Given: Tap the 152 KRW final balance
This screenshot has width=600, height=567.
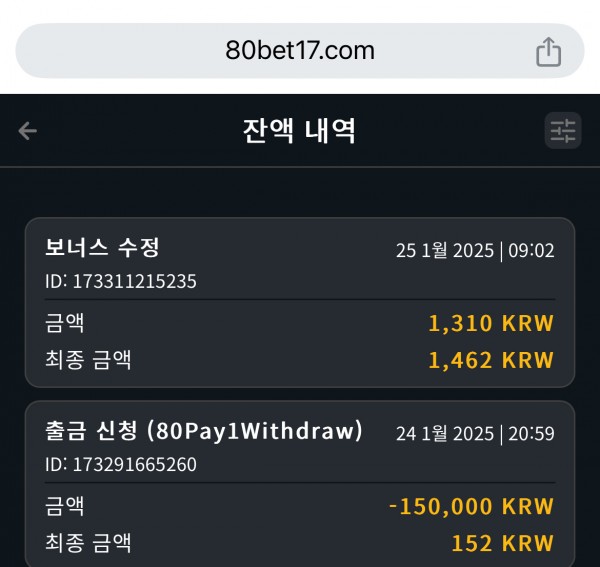Looking at the screenshot, I should pyautogui.click(x=502, y=543).
